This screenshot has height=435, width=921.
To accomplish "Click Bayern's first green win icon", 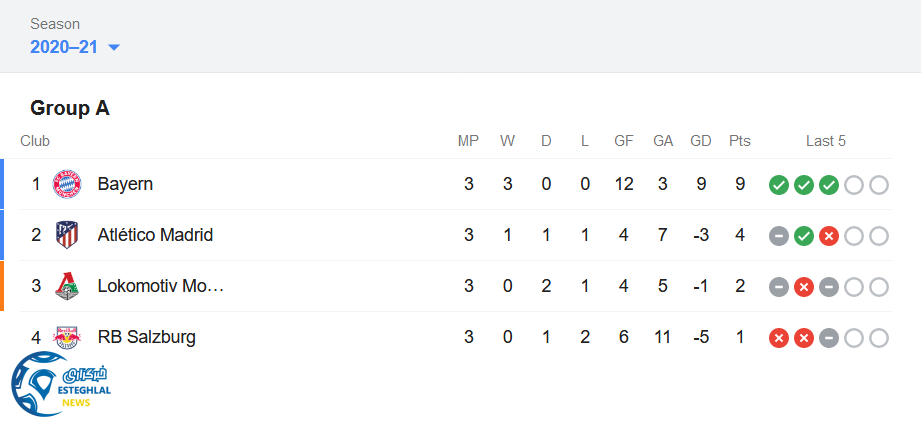I will tap(779, 185).
